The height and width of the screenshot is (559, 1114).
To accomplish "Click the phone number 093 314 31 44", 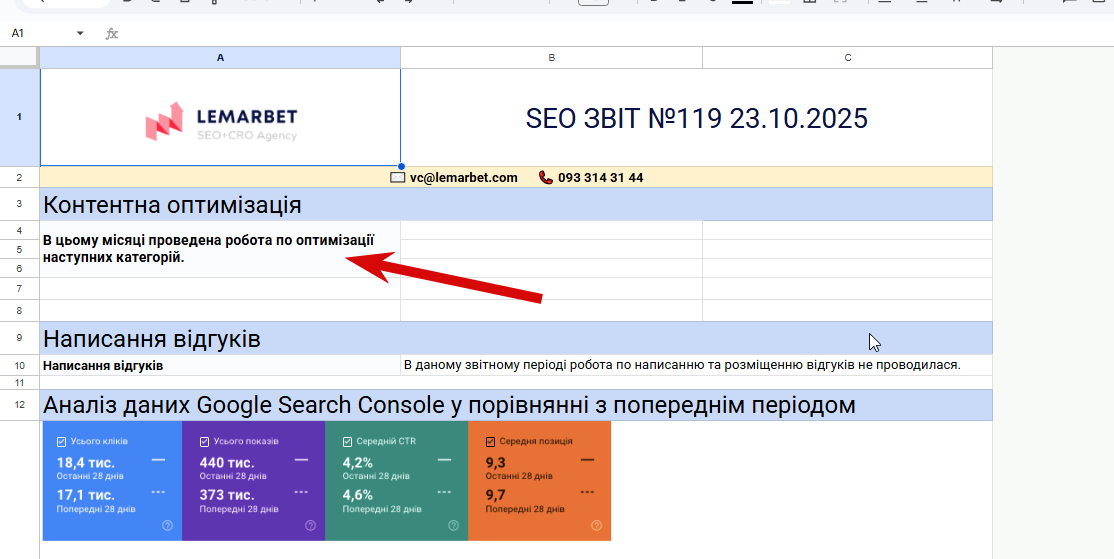I will [600, 178].
